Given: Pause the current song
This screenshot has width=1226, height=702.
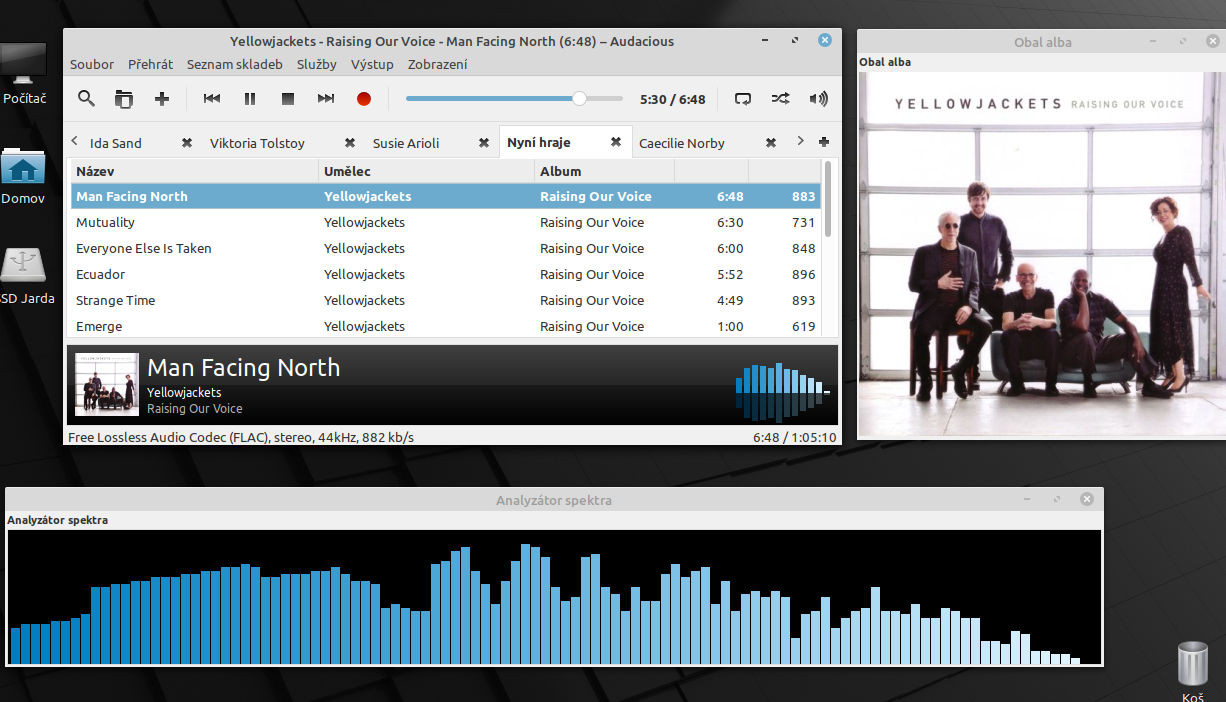Looking at the screenshot, I should [x=250, y=99].
